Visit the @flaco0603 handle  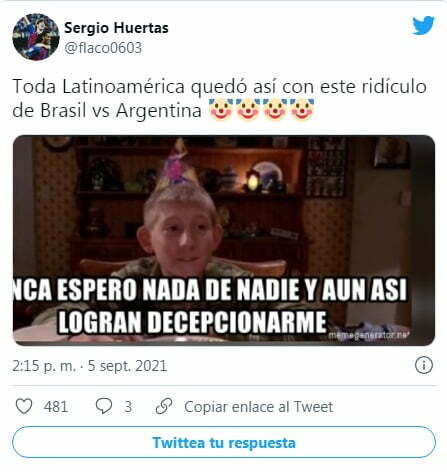pos(103,48)
